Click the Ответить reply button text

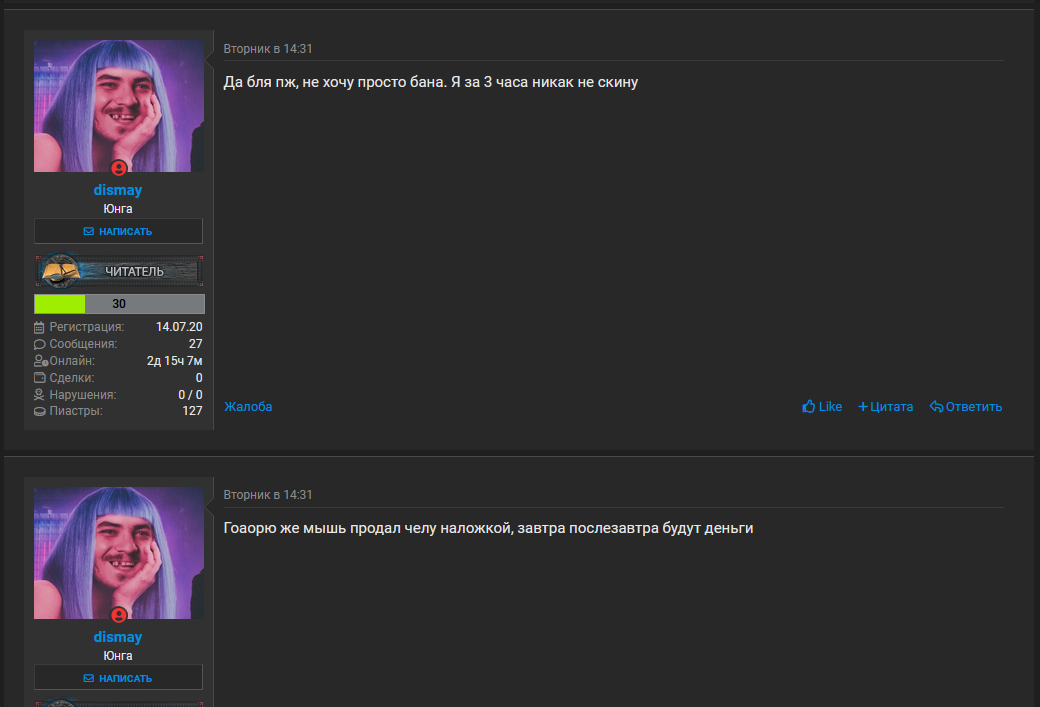974,407
